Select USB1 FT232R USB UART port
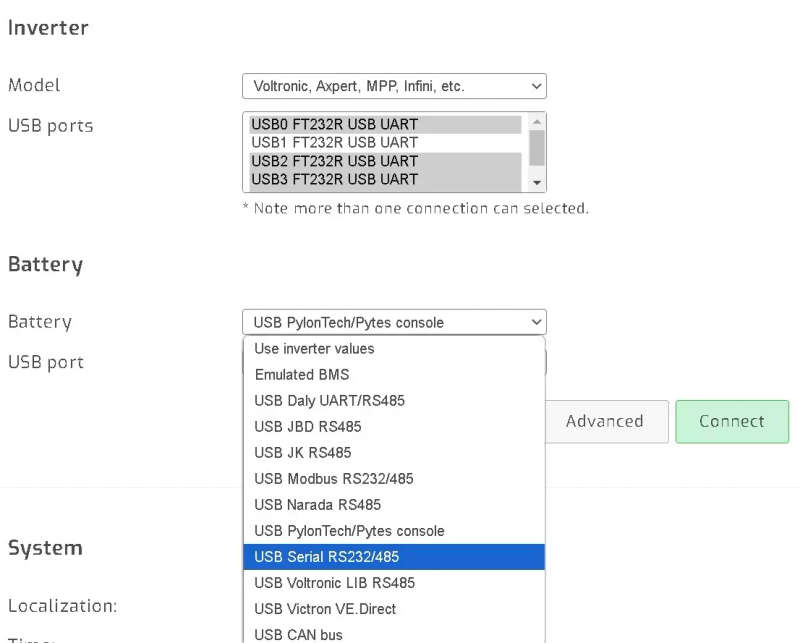The height and width of the screenshot is (643, 800). [x=385, y=142]
